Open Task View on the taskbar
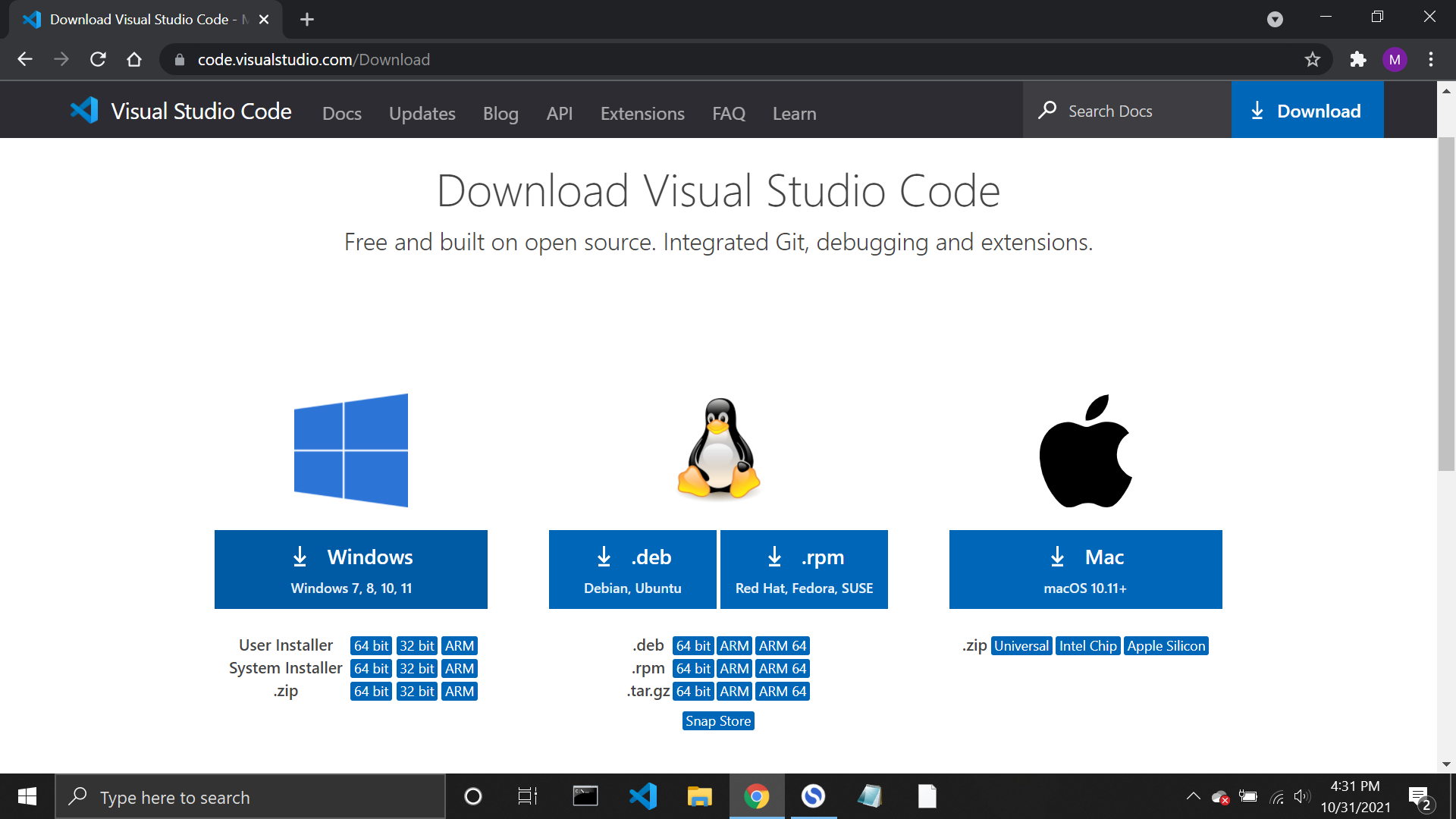The height and width of the screenshot is (819, 1456). pos(528,796)
